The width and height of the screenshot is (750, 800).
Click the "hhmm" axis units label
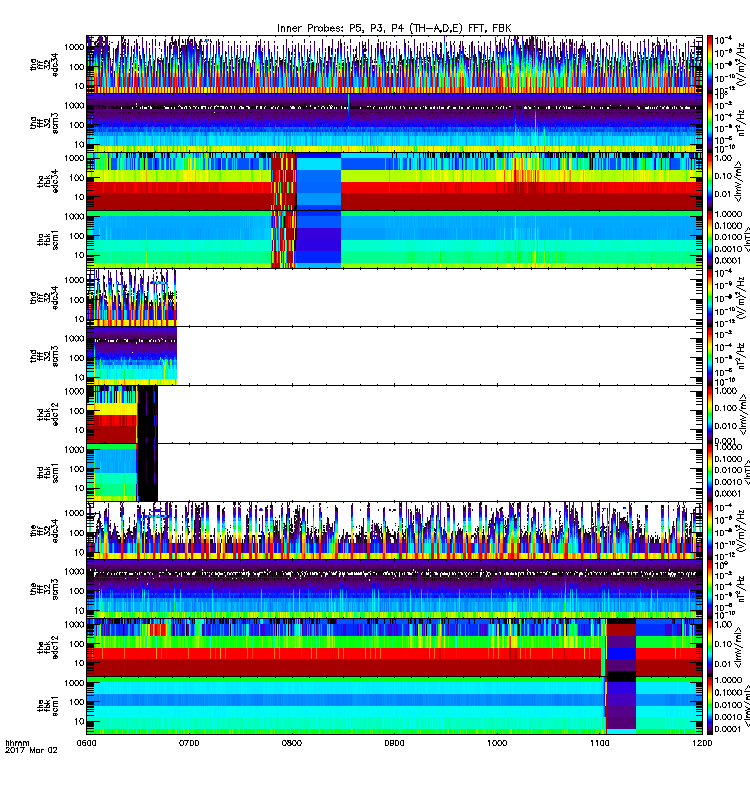tap(18, 743)
